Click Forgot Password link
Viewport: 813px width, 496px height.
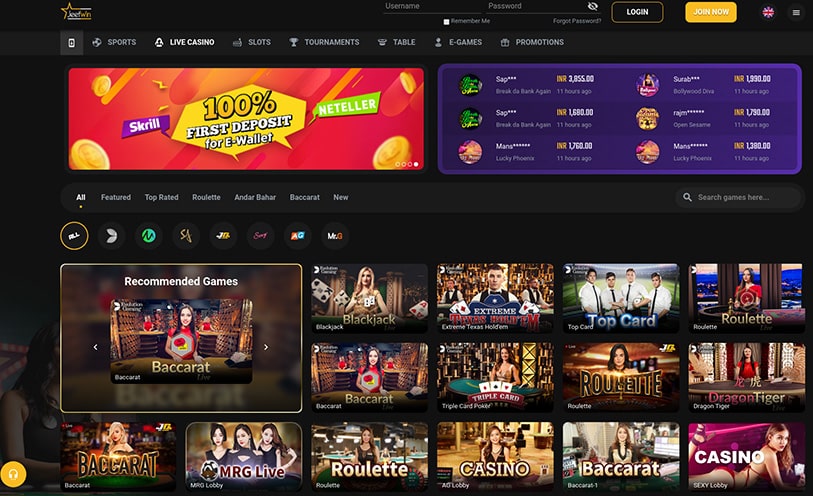[x=577, y=21]
